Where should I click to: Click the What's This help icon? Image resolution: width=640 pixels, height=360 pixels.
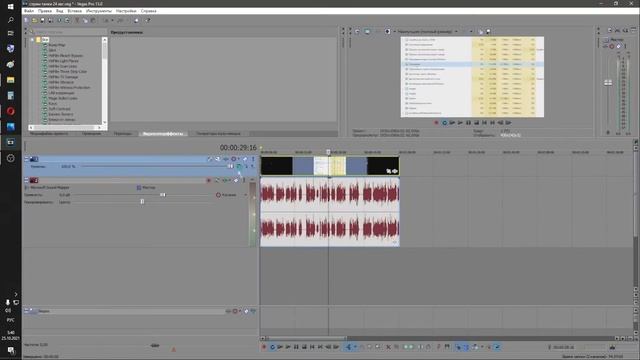(x=147, y=20)
